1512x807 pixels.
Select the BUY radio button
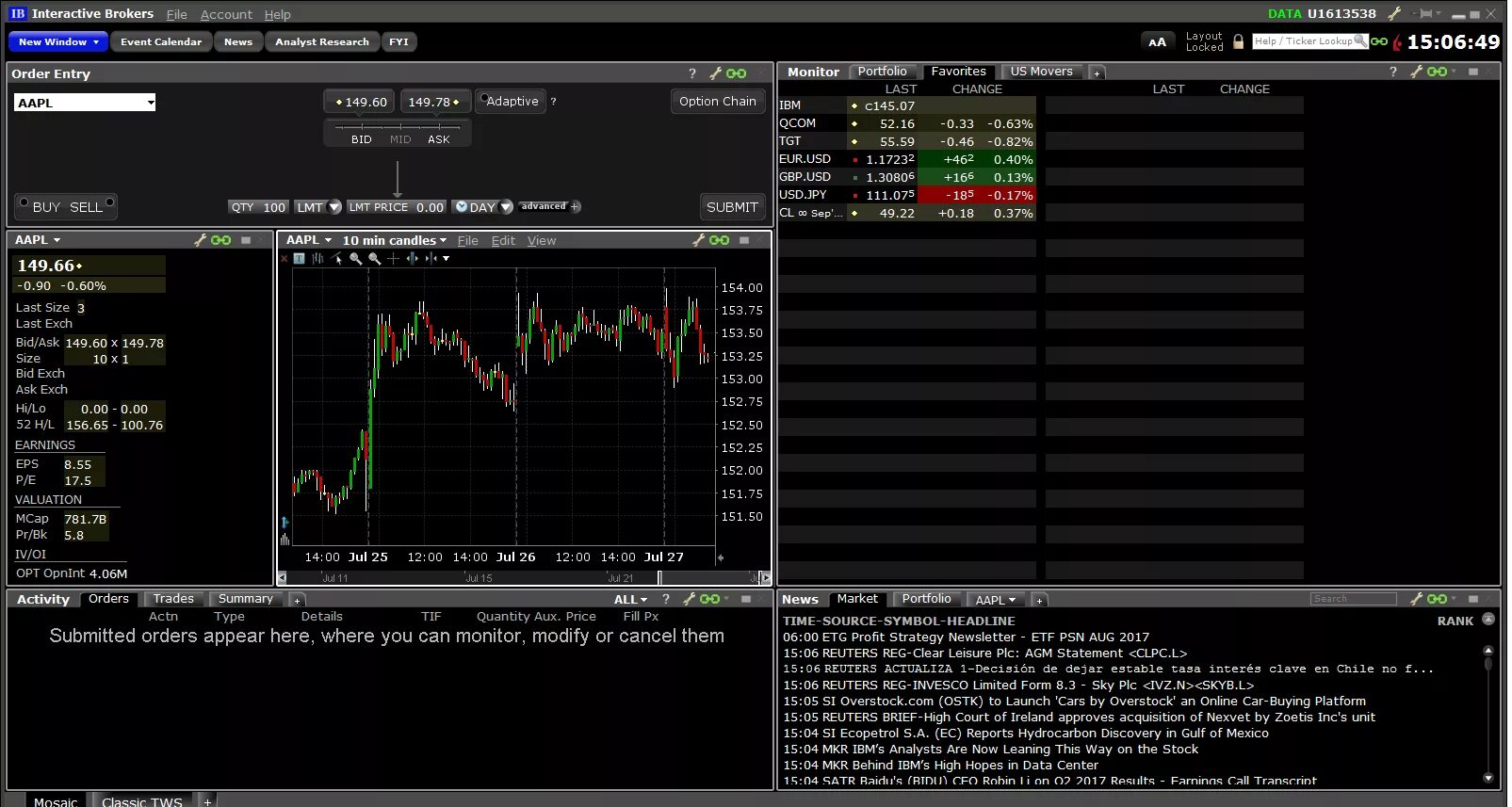tap(24, 202)
